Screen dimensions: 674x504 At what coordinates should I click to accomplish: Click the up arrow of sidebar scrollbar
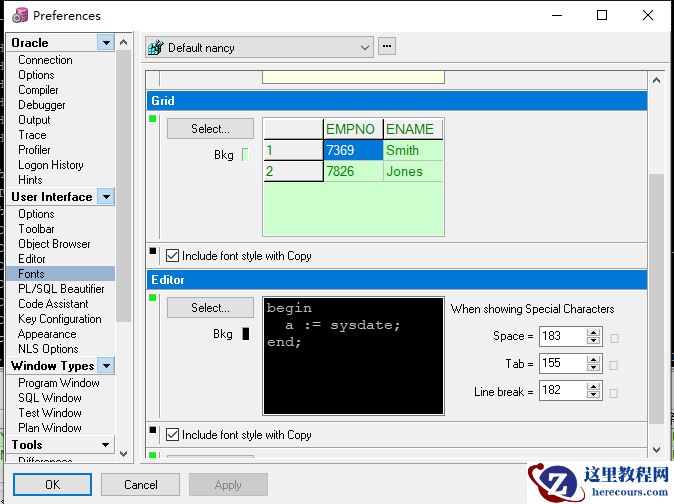pyautogui.click(x=123, y=42)
